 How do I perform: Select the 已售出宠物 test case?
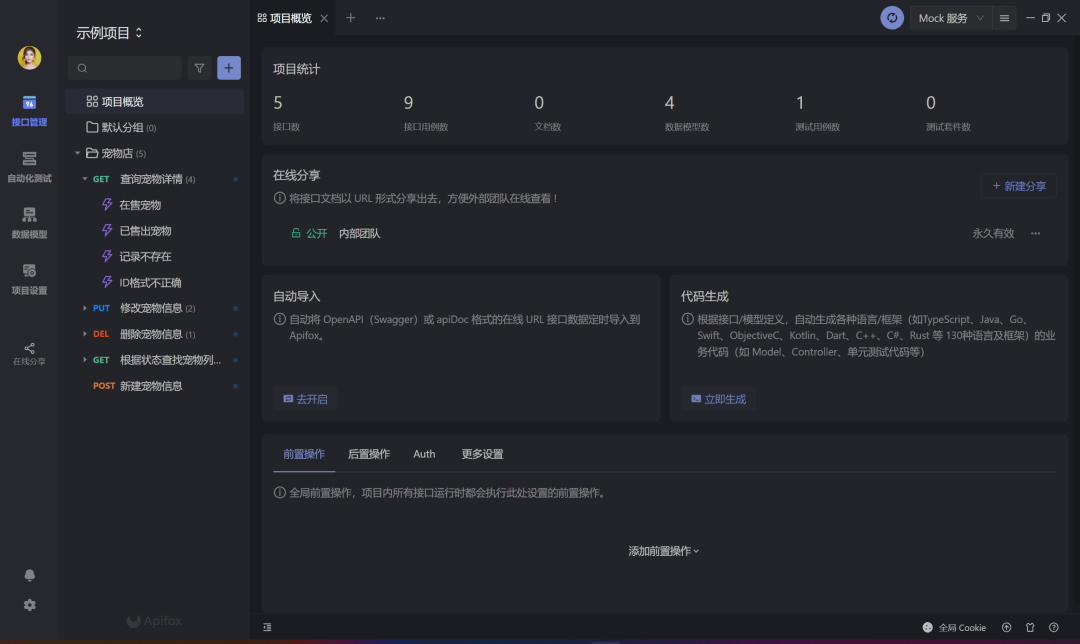pos(145,231)
